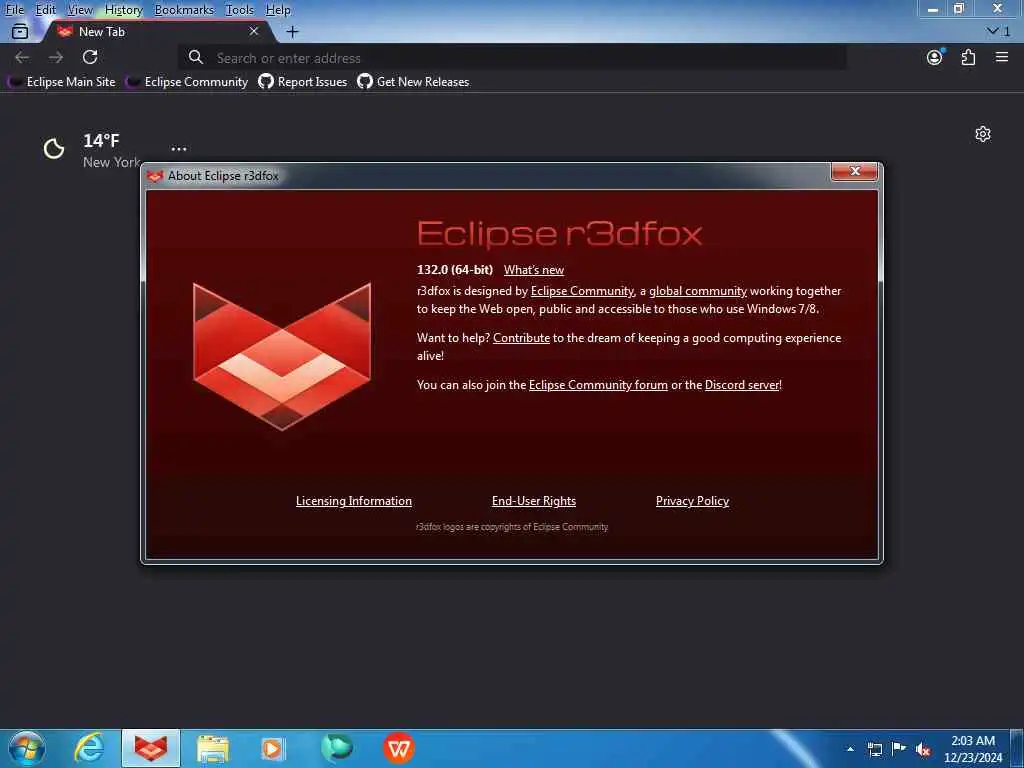This screenshot has height=768, width=1024.
Task: Click the address bar magnifier icon
Action: coord(196,57)
